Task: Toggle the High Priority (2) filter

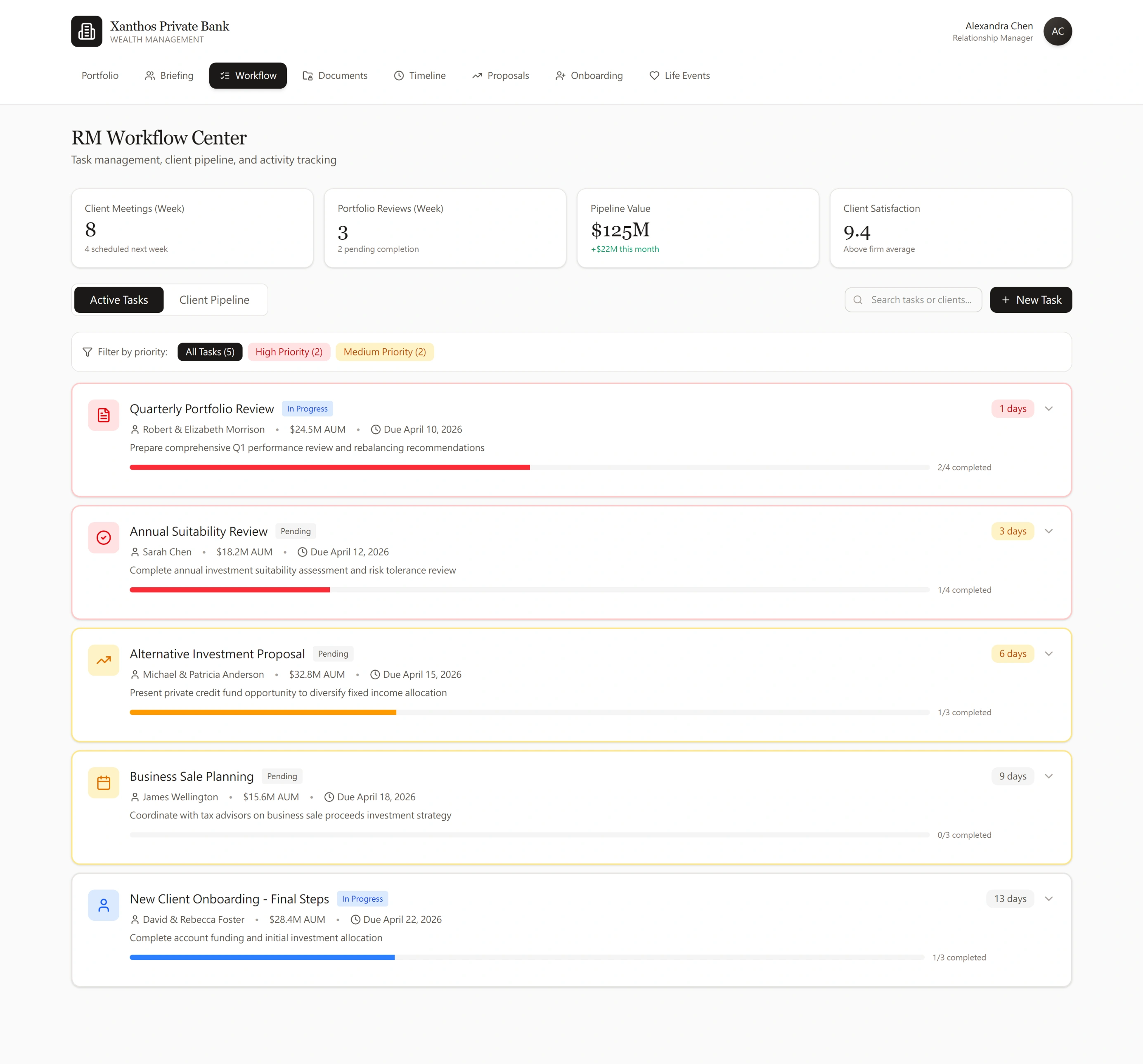Action: (x=289, y=351)
